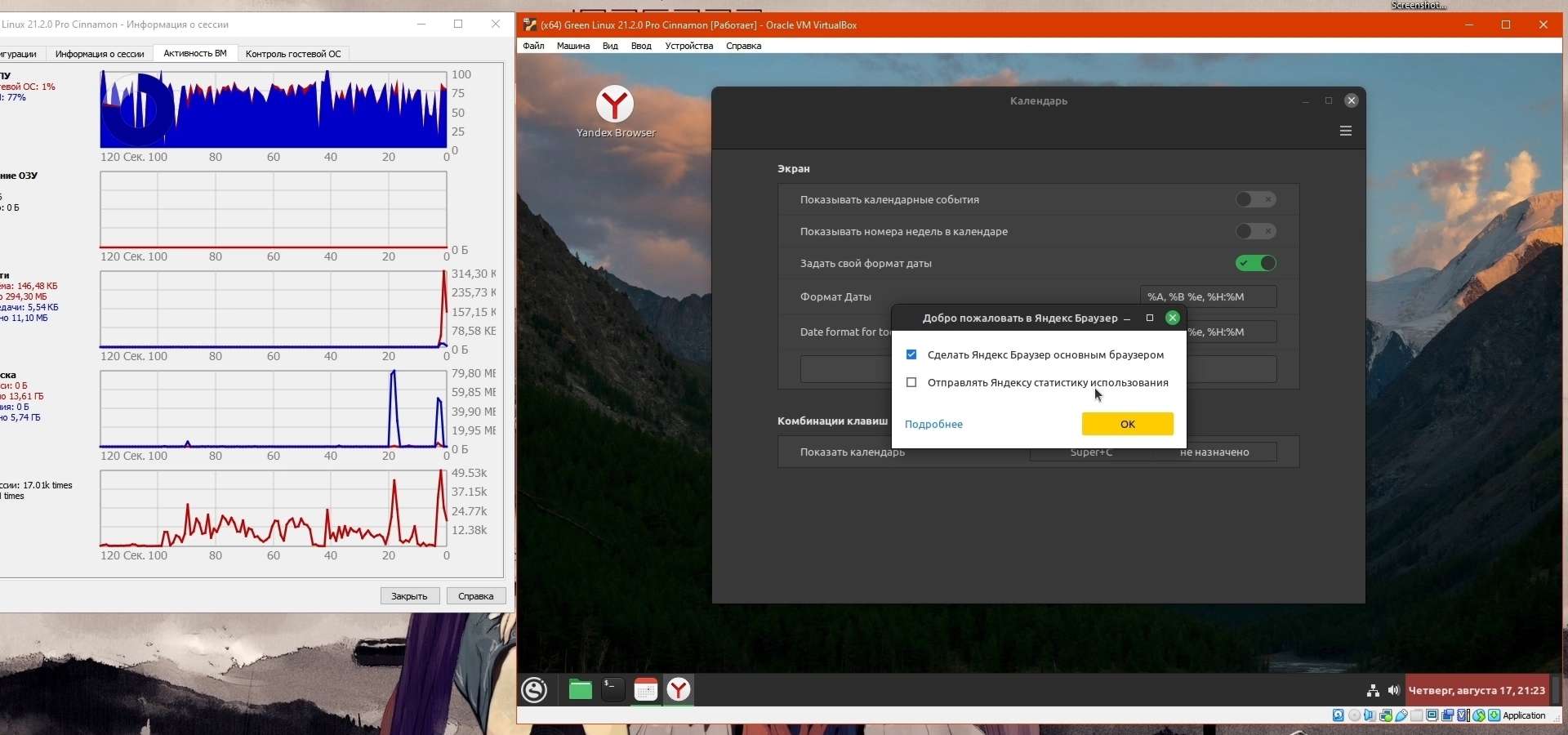Close the Calendar settings window
1568x735 pixels.
click(1352, 100)
